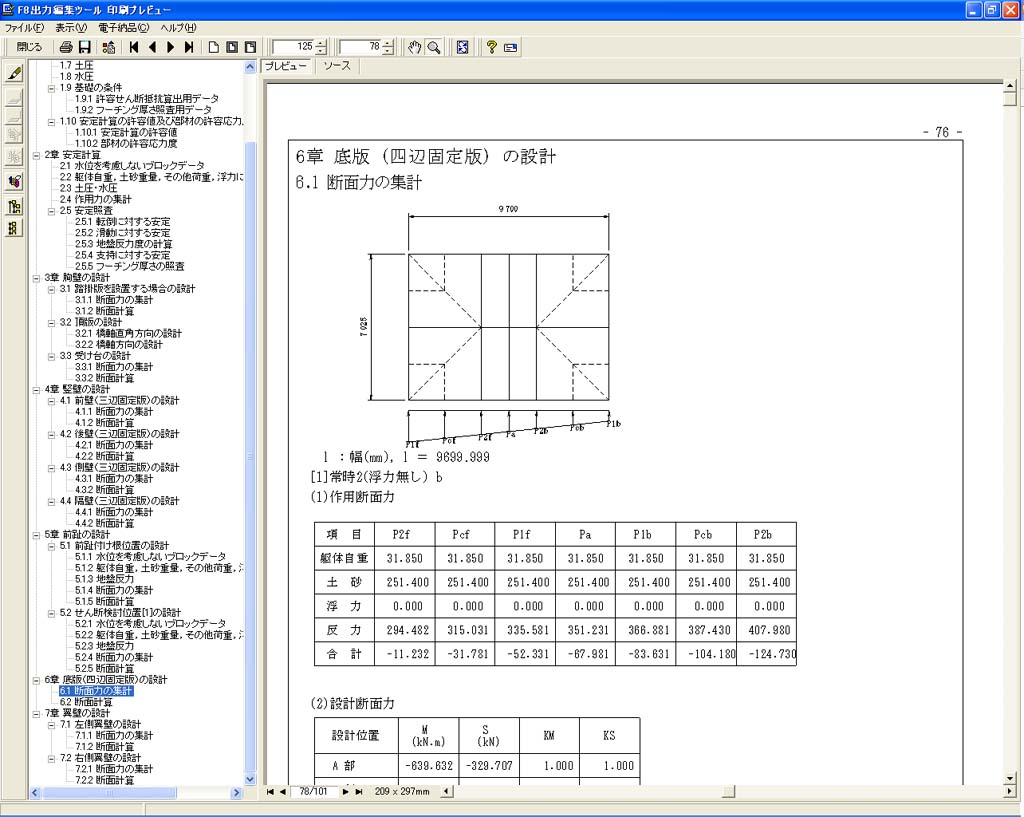Click the collapse tree sidebar icon
1024x817 pixels.
[14, 228]
